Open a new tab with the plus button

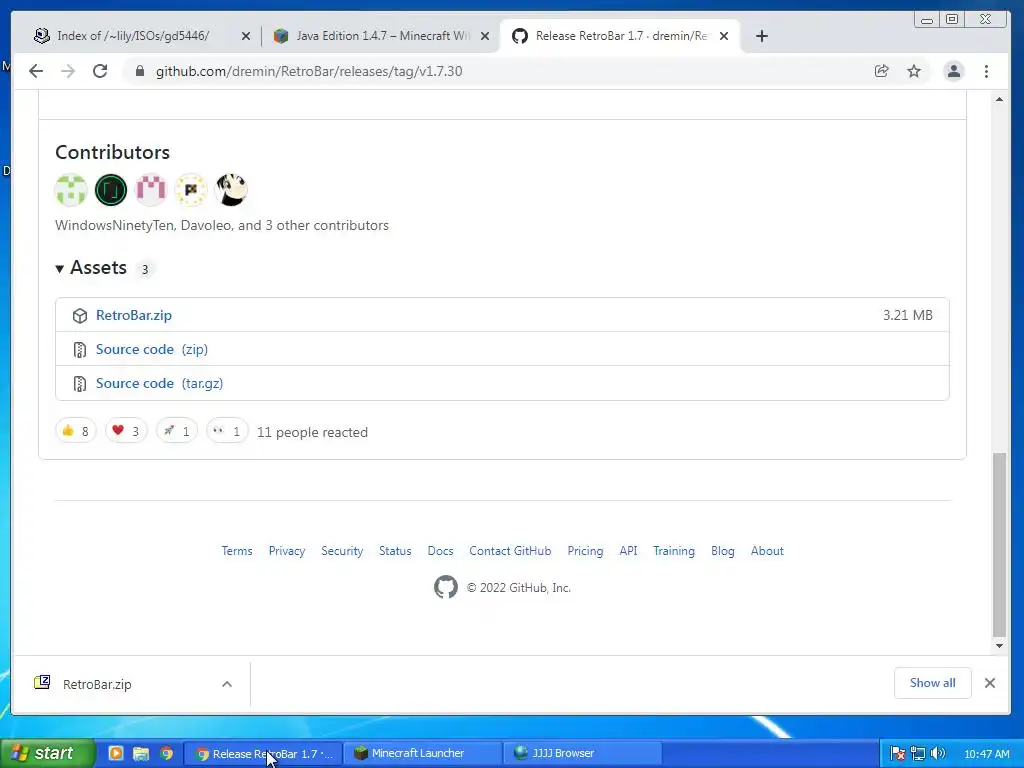[761, 36]
